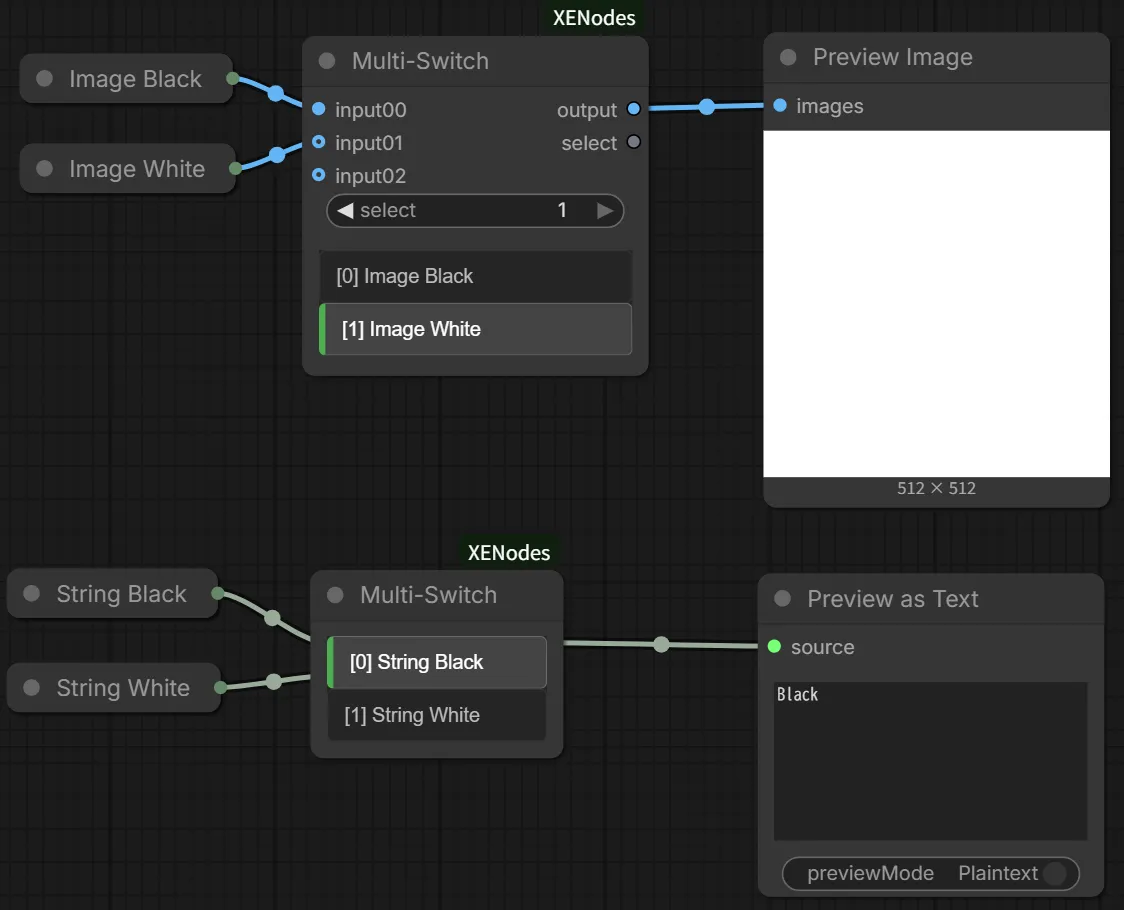Image resolution: width=1124 pixels, height=910 pixels.
Task: Collapse the String Black node via its dot
Action: (x=32, y=593)
